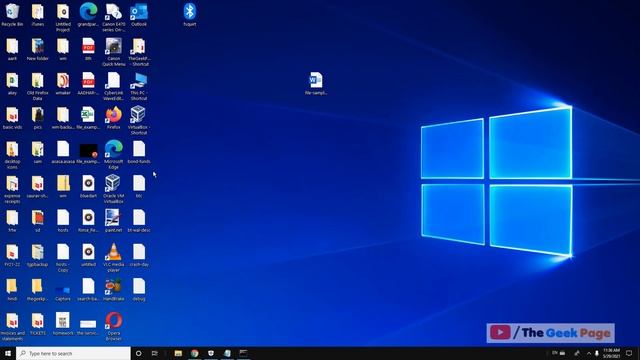Select the tgpbackup folder
Viewport: 640px width, 360px height.
[38, 255]
